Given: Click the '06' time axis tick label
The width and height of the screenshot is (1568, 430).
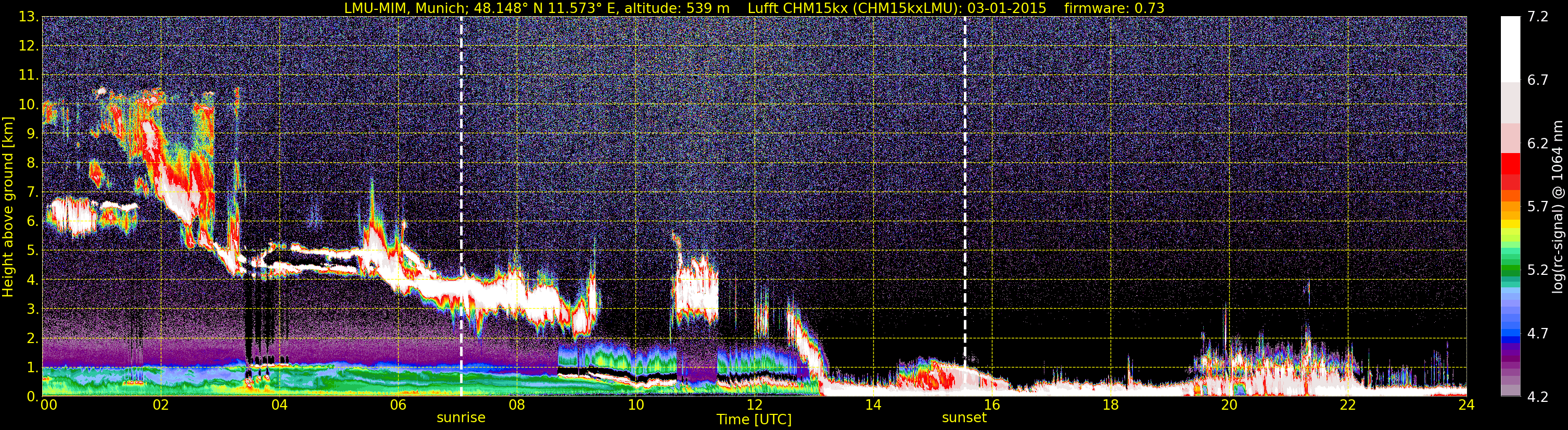Looking at the screenshot, I should (x=398, y=405).
